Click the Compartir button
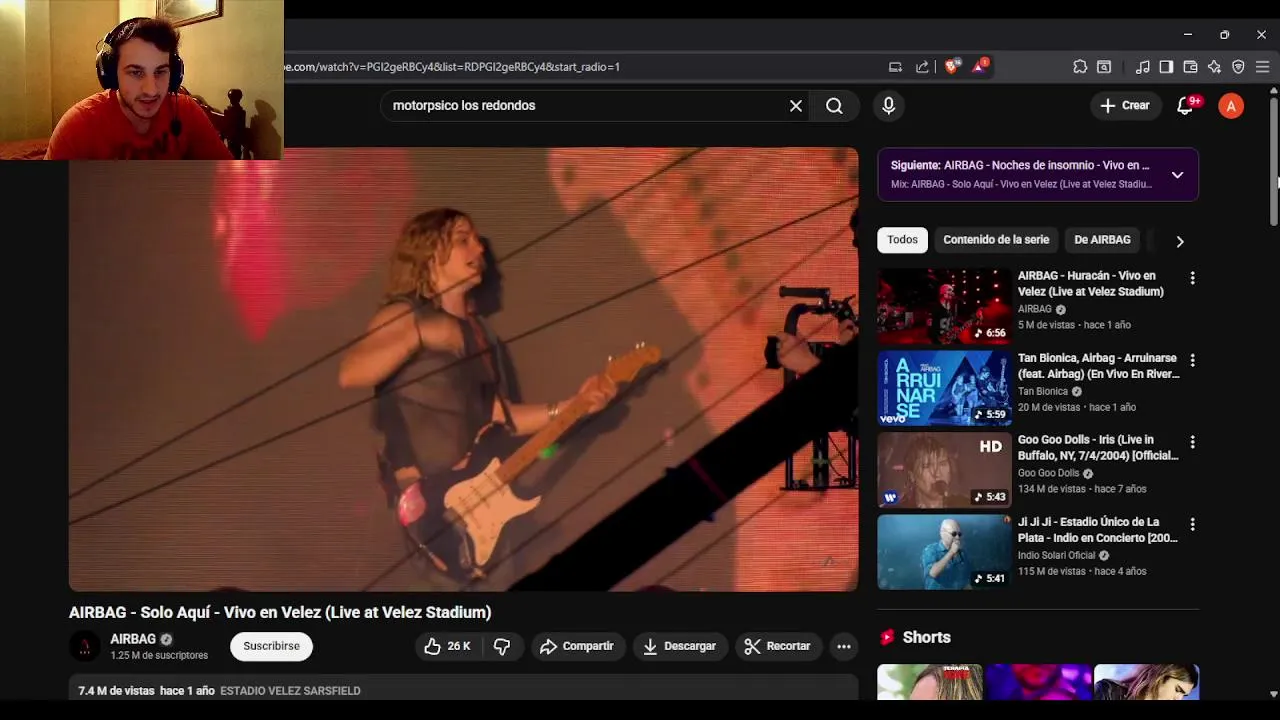Screen dimensions: 1280x720 click(576, 647)
